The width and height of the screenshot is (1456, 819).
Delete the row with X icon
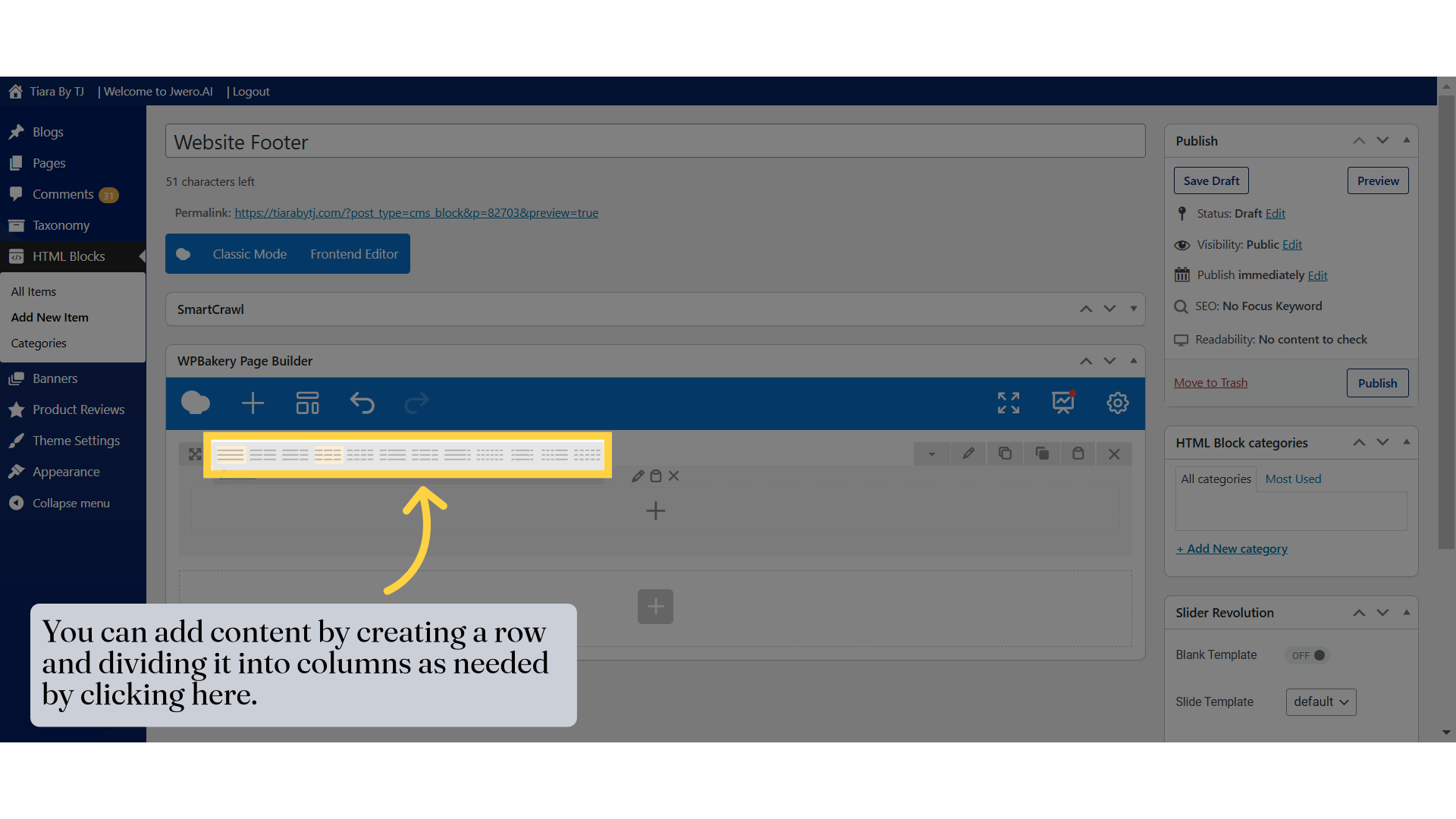(1114, 453)
